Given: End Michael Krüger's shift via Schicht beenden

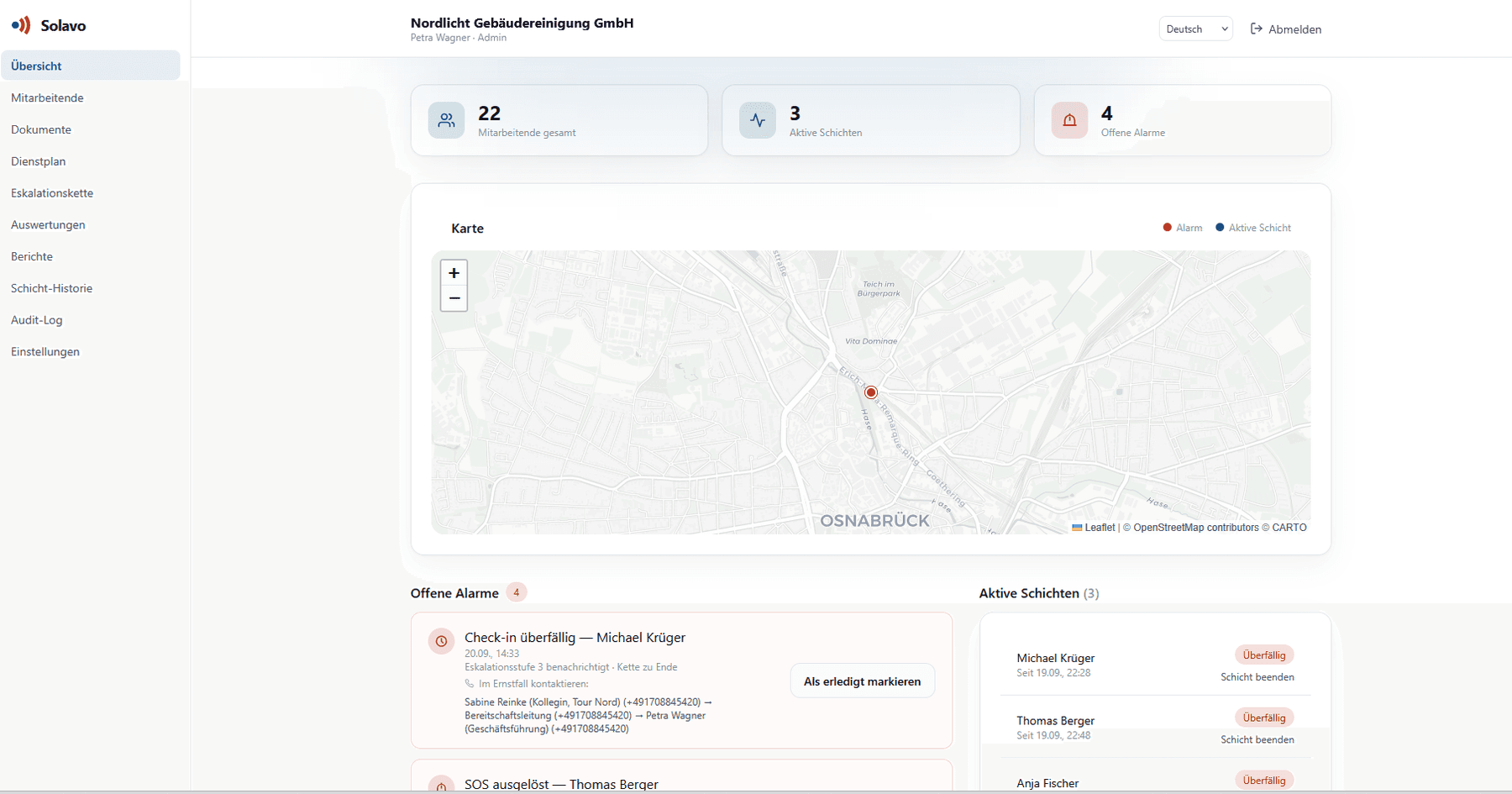Looking at the screenshot, I should (x=1257, y=677).
